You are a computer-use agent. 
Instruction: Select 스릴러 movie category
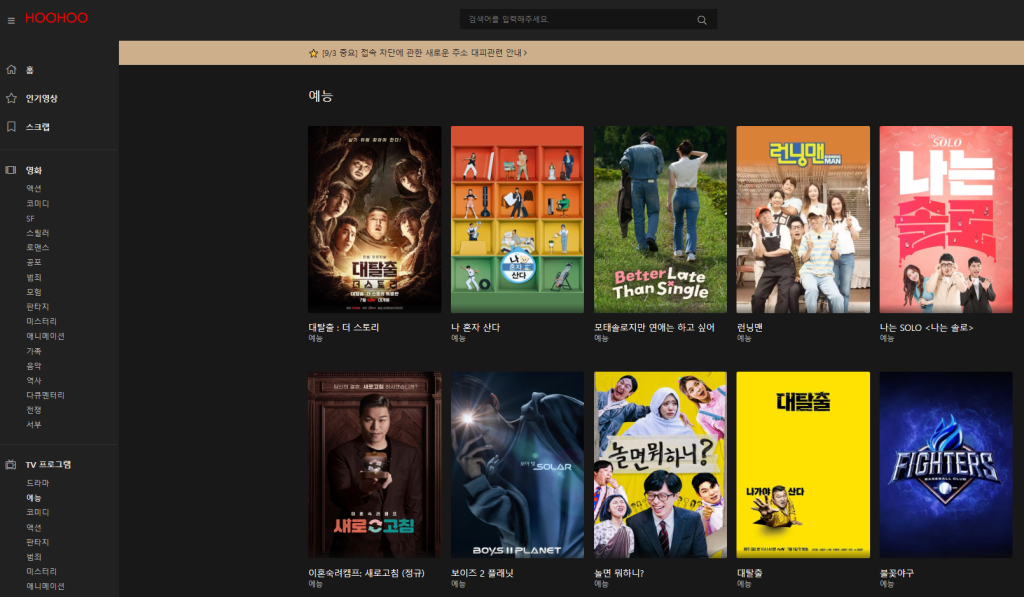click(37, 233)
